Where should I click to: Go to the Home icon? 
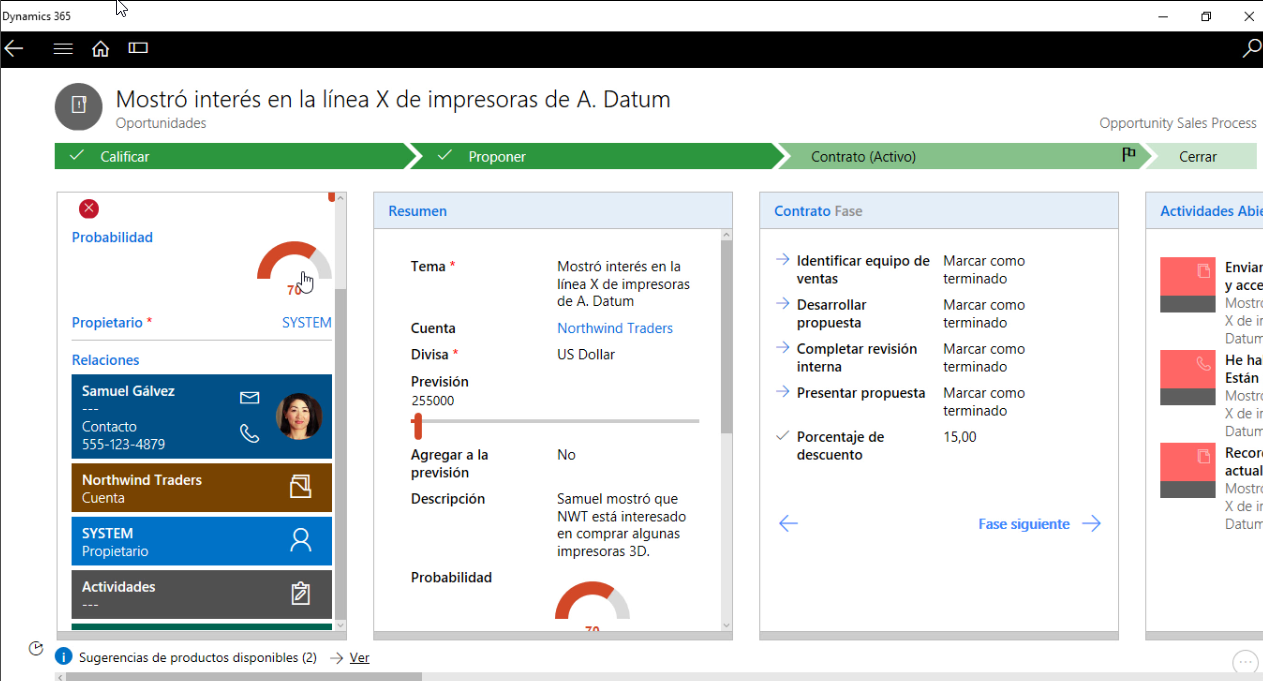click(x=100, y=48)
